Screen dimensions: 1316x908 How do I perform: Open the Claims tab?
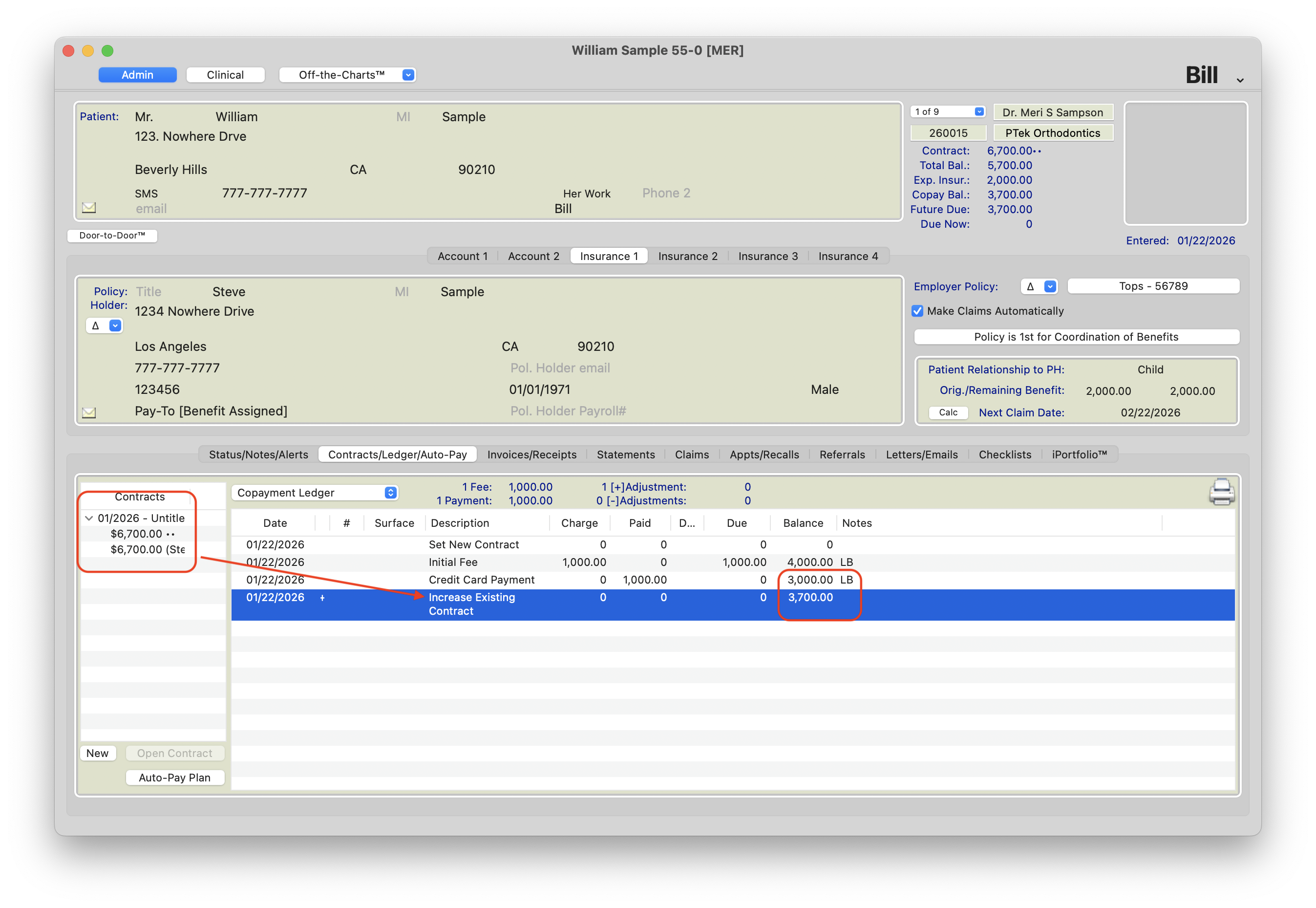click(x=692, y=454)
